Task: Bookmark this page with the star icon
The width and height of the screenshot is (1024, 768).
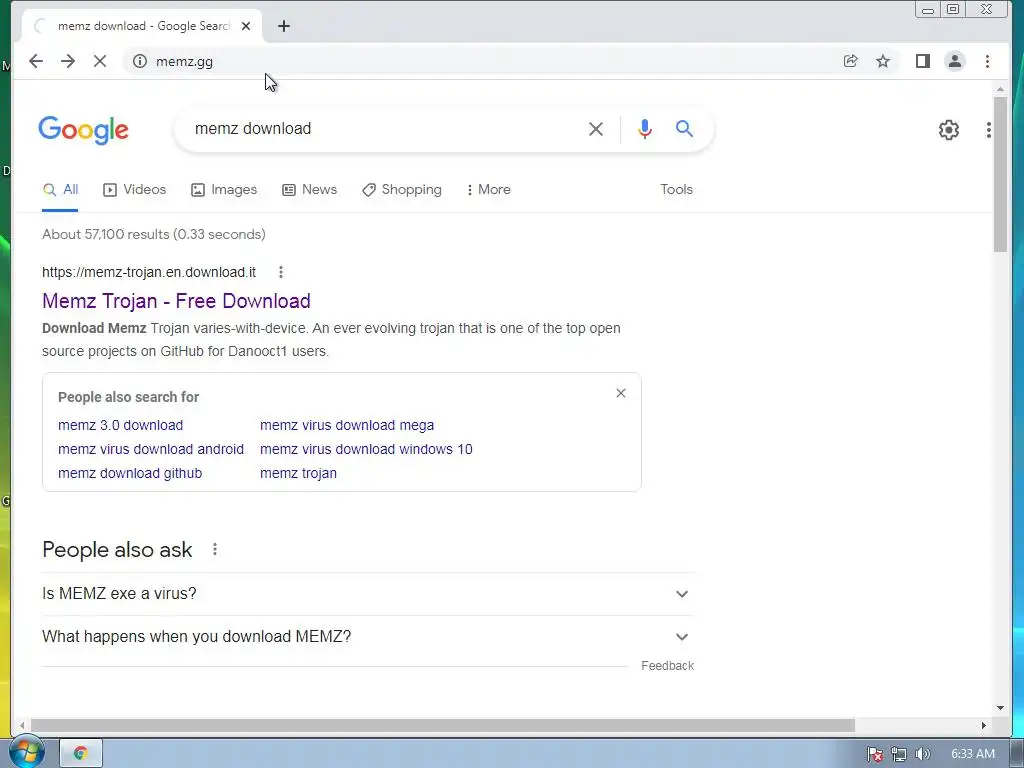Action: pyautogui.click(x=883, y=61)
